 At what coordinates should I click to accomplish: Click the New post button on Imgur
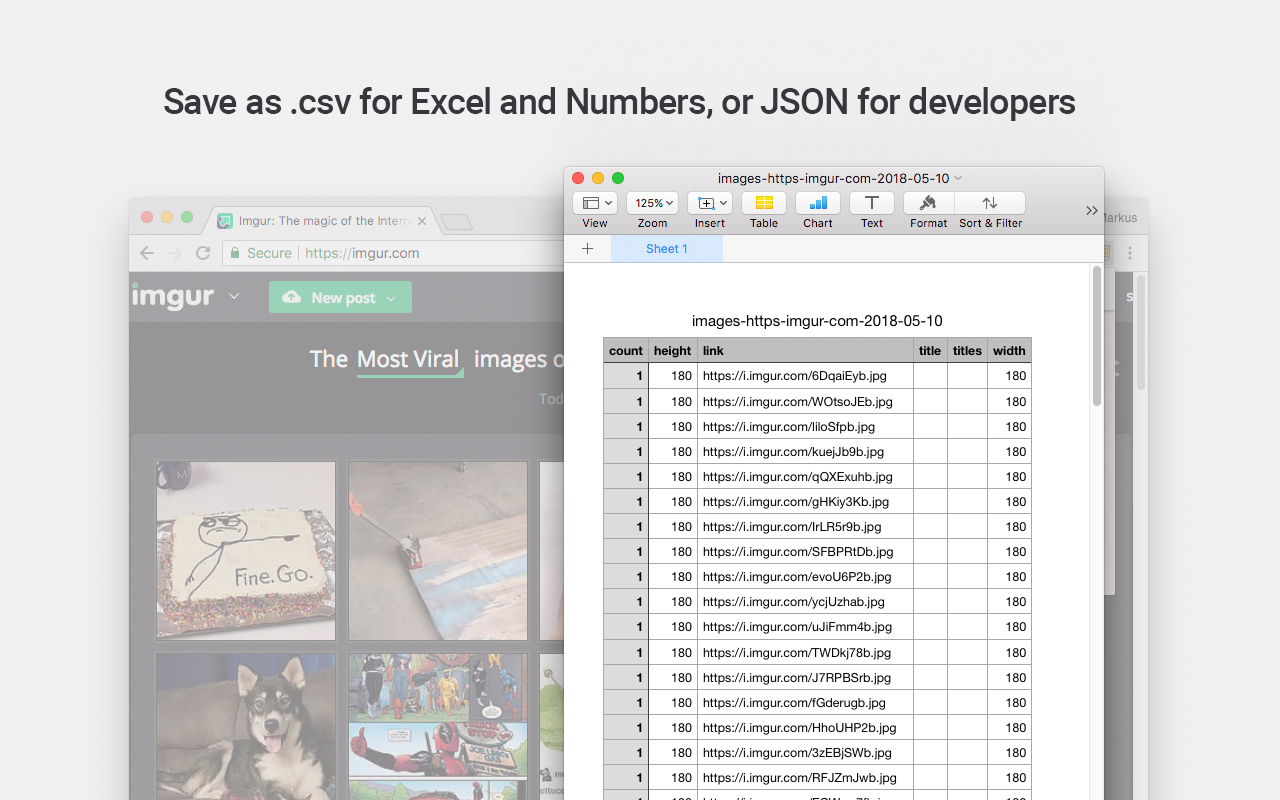[340, 297]
